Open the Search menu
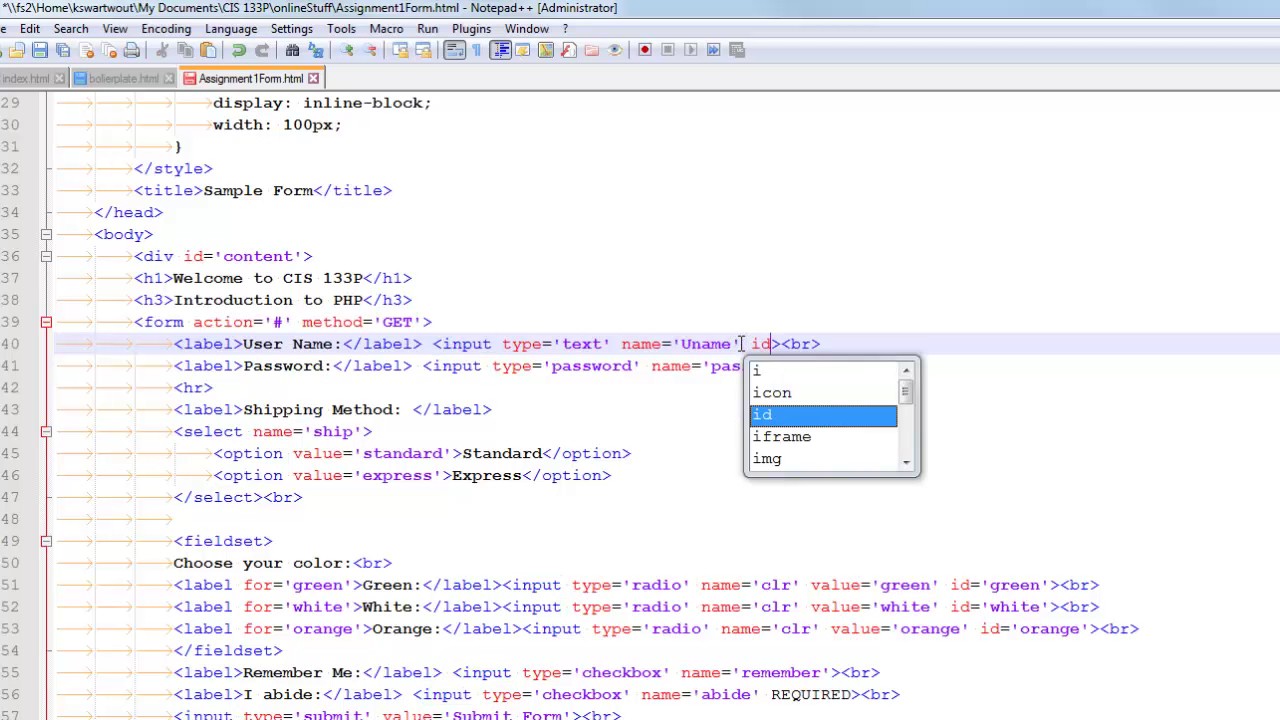Viewport: 1280px width, 720px height. (71, 29)
